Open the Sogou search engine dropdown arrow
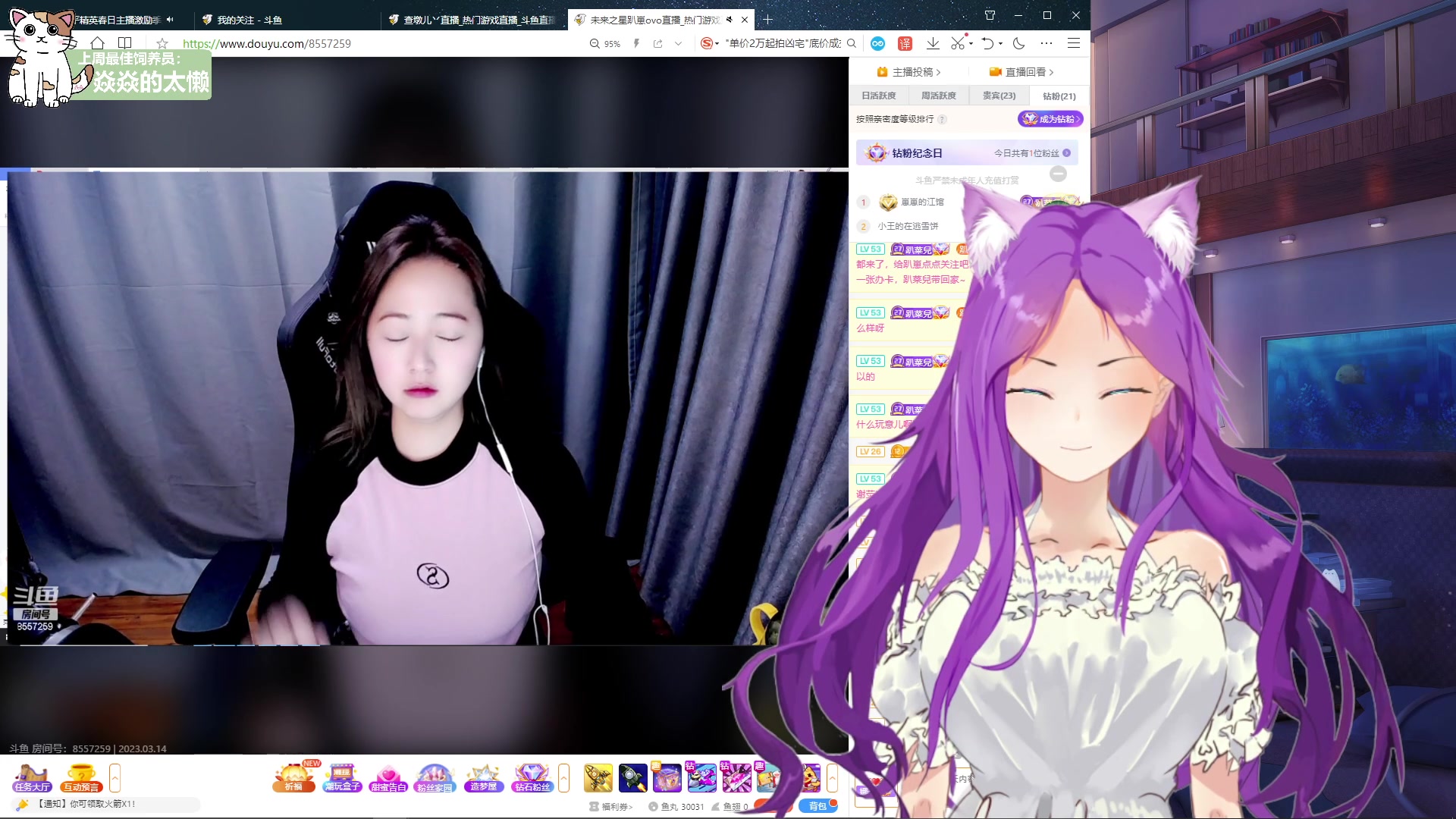This screenshot has width=1456, height=819. (717, 44)
